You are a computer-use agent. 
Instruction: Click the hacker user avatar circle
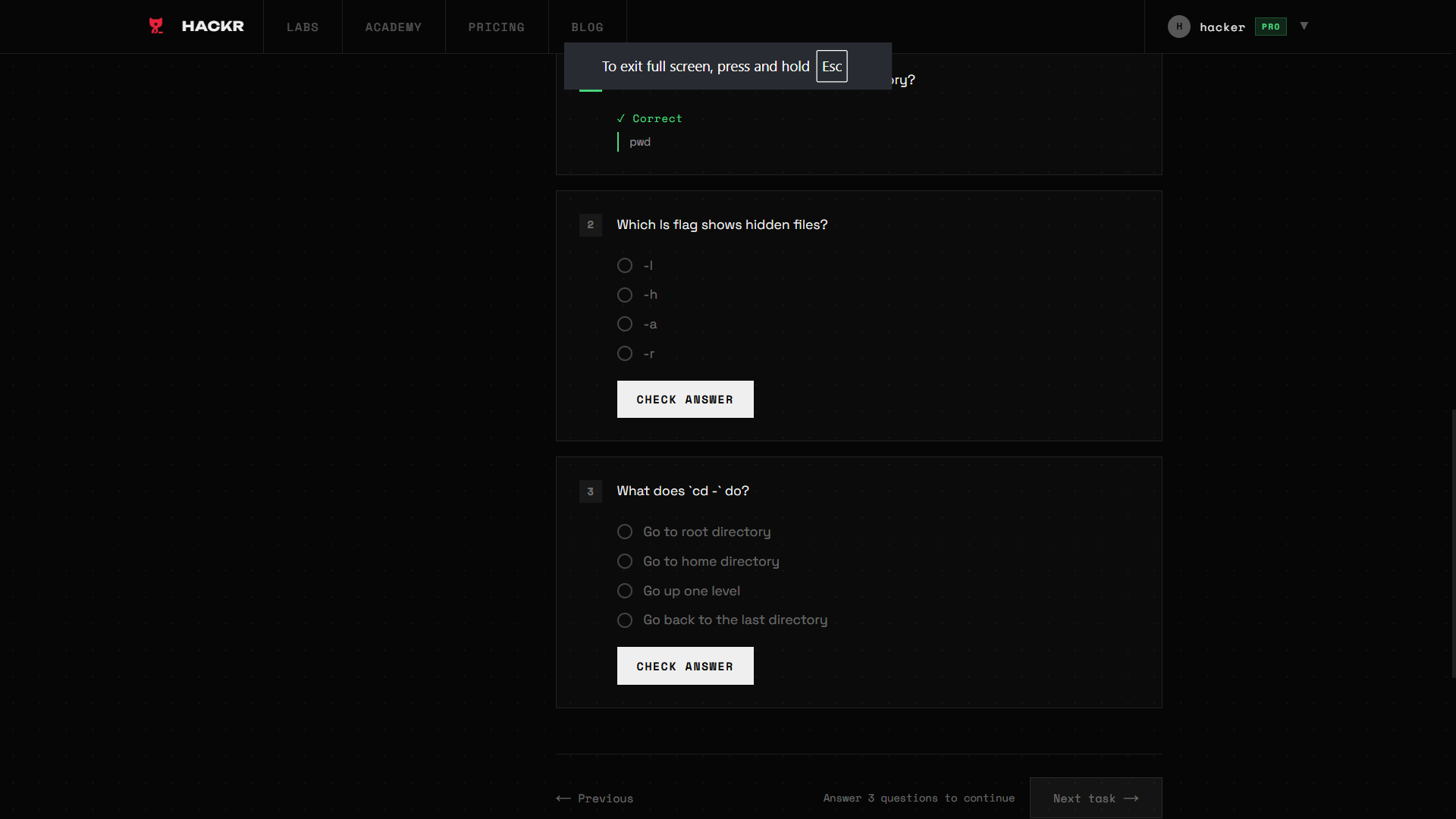tap(1178, 27)
